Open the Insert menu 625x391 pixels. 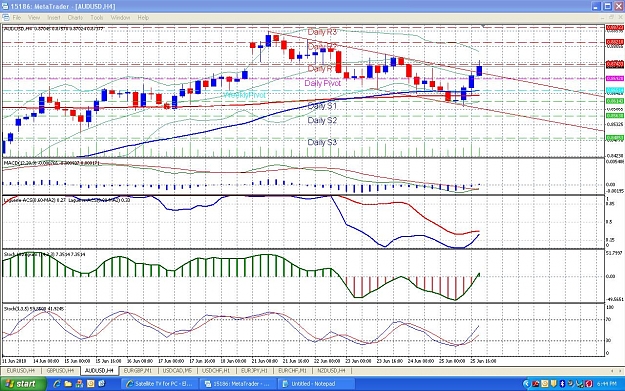tap(53, 18)
